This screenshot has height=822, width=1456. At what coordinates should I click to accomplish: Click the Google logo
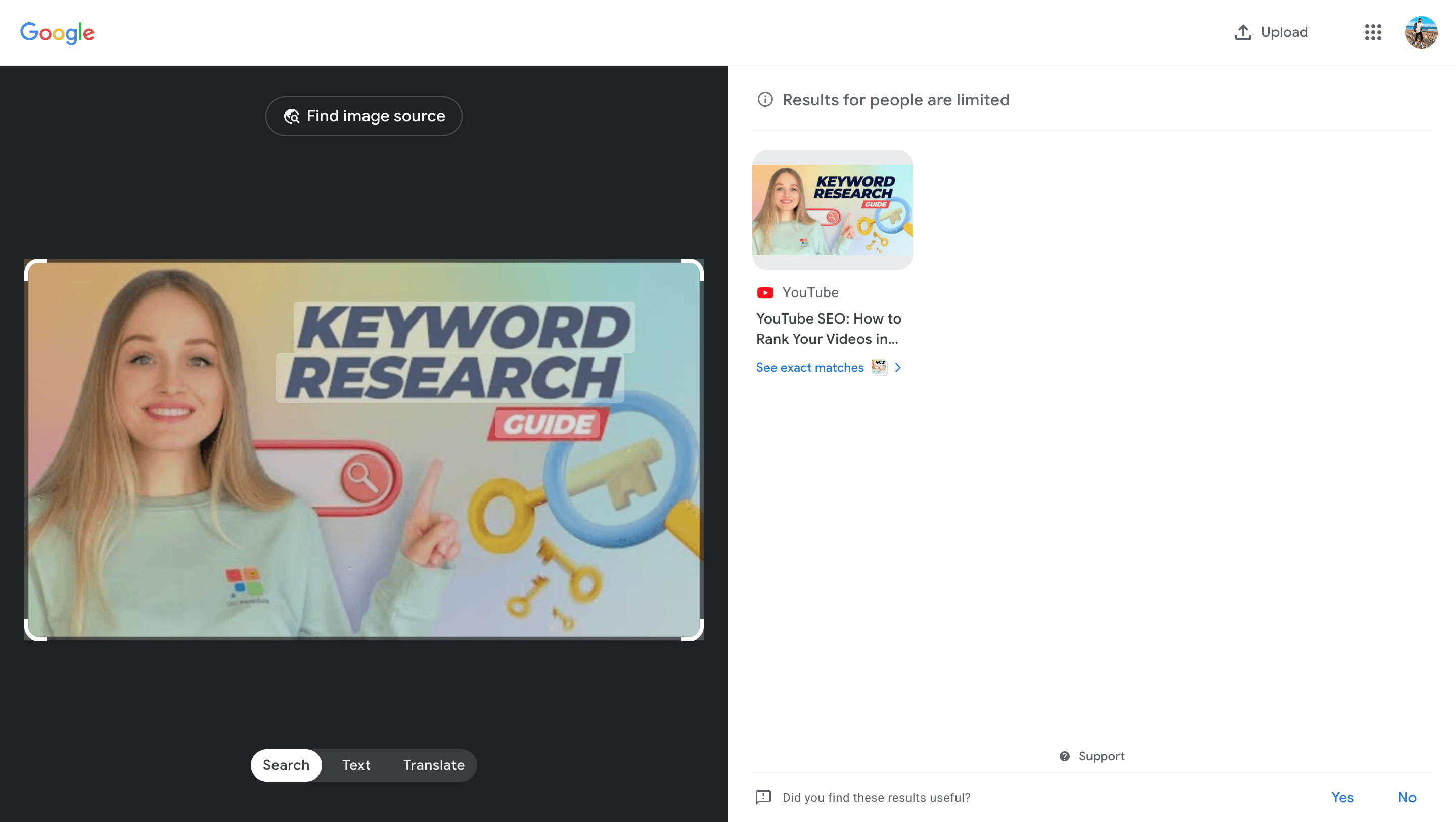[x=57, y=33]
